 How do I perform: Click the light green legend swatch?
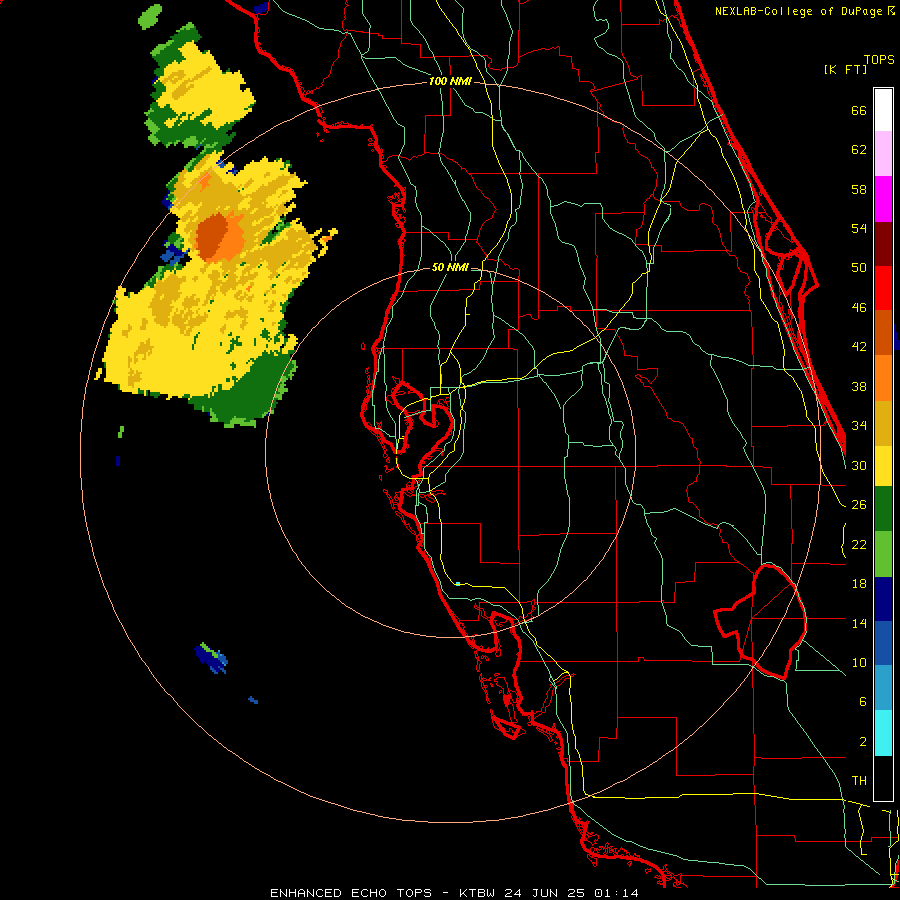point(883,554)
